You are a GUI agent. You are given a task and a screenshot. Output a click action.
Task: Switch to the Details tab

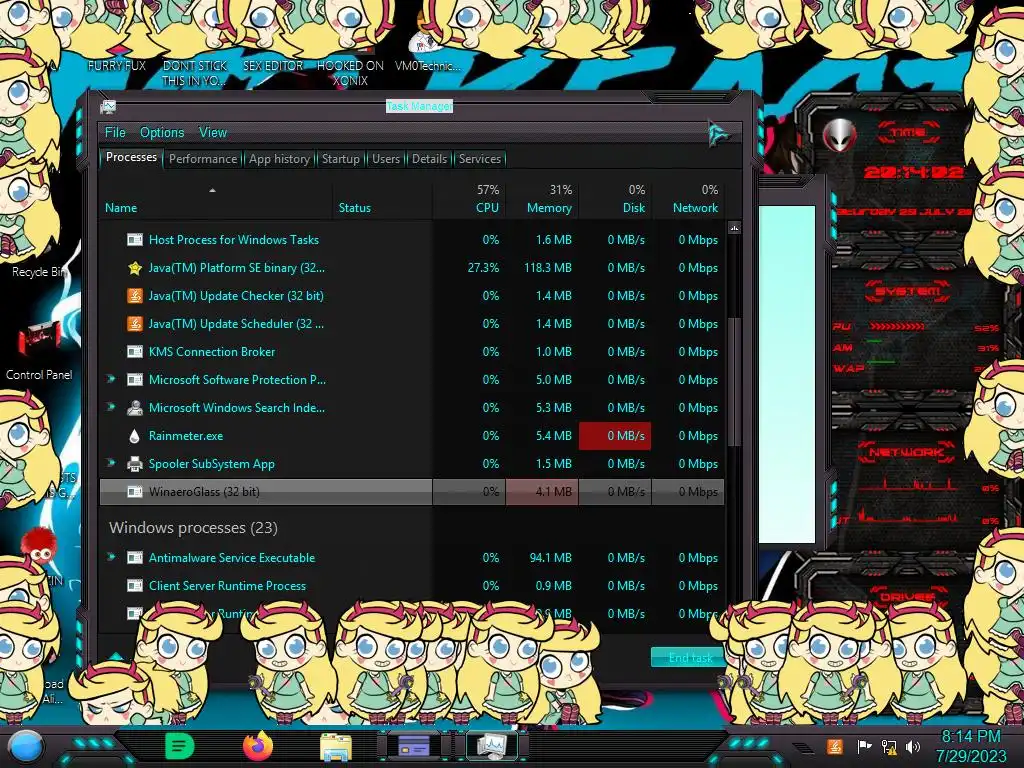[430, 159]
